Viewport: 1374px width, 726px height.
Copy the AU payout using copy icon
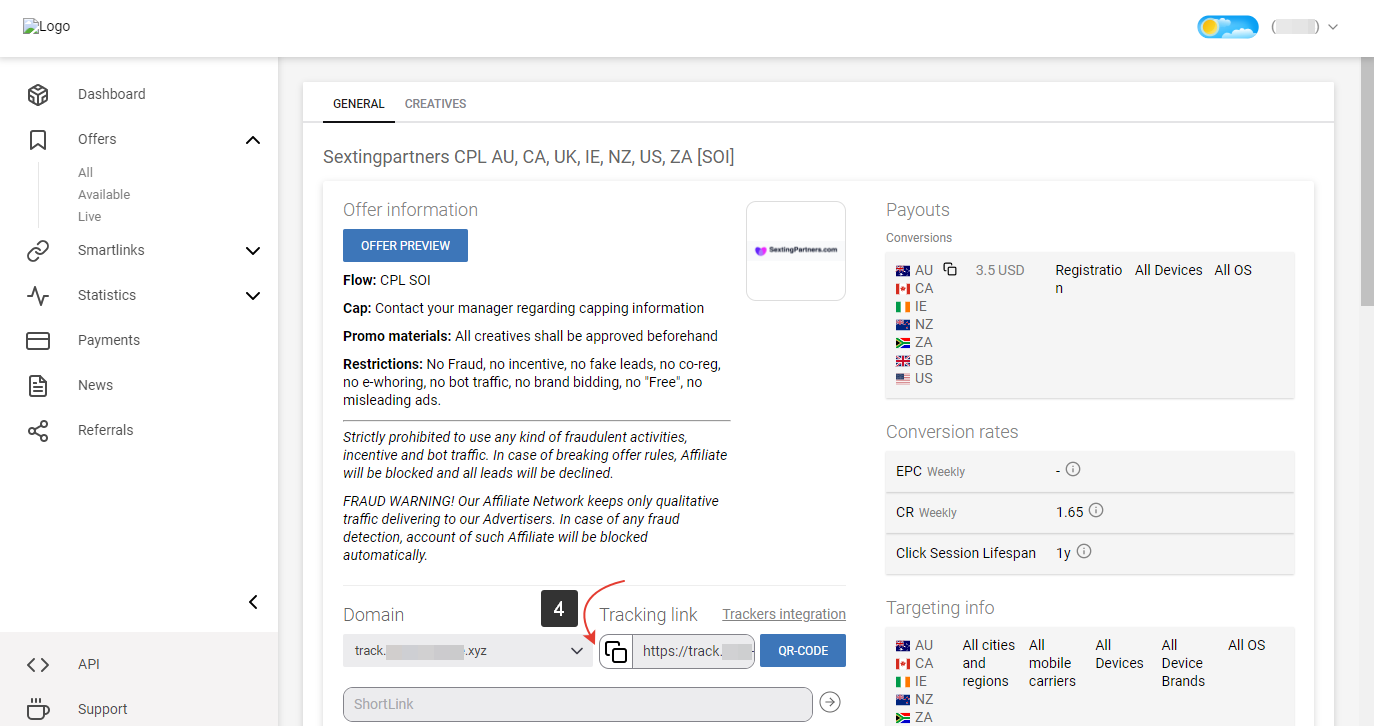pos(950,270)
